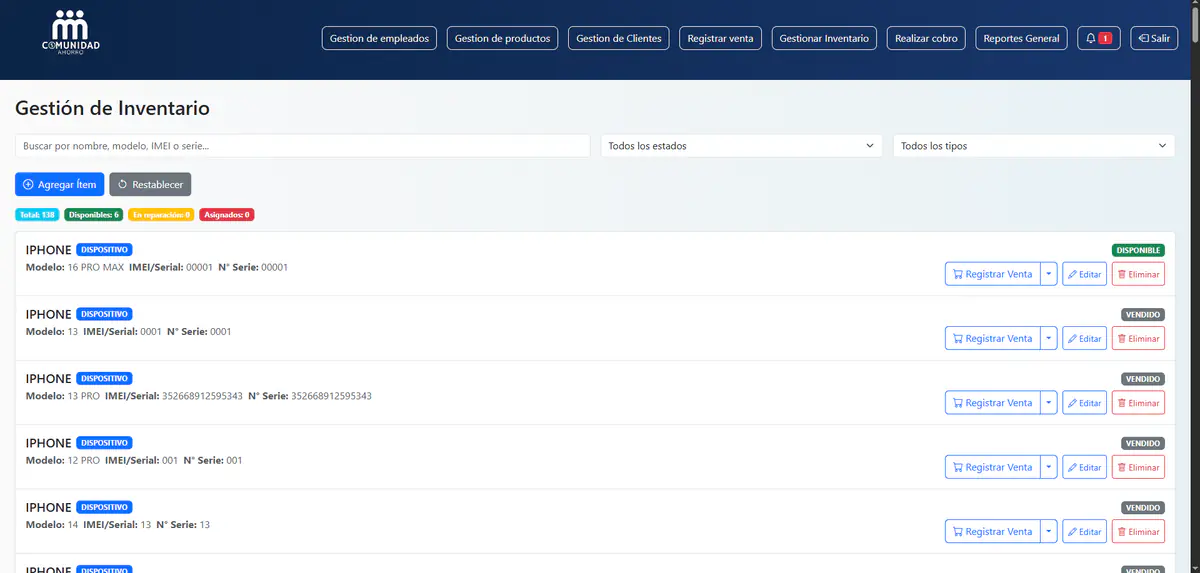The image size is (1200, 573).
Task: Open Gestion de empleados menu
Action: point(379,38)
